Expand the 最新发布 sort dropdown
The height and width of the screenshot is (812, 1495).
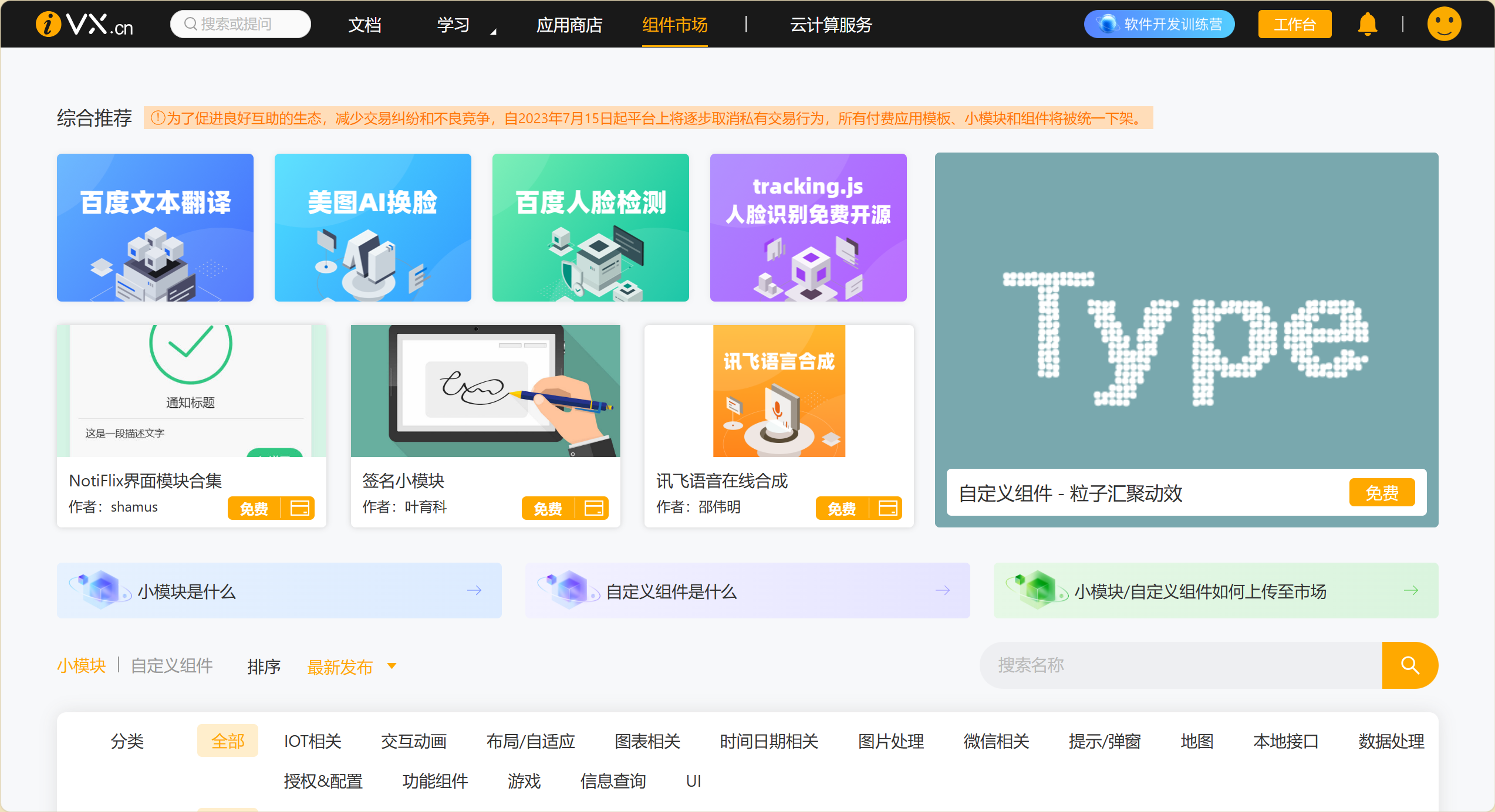tap(352, 667)
